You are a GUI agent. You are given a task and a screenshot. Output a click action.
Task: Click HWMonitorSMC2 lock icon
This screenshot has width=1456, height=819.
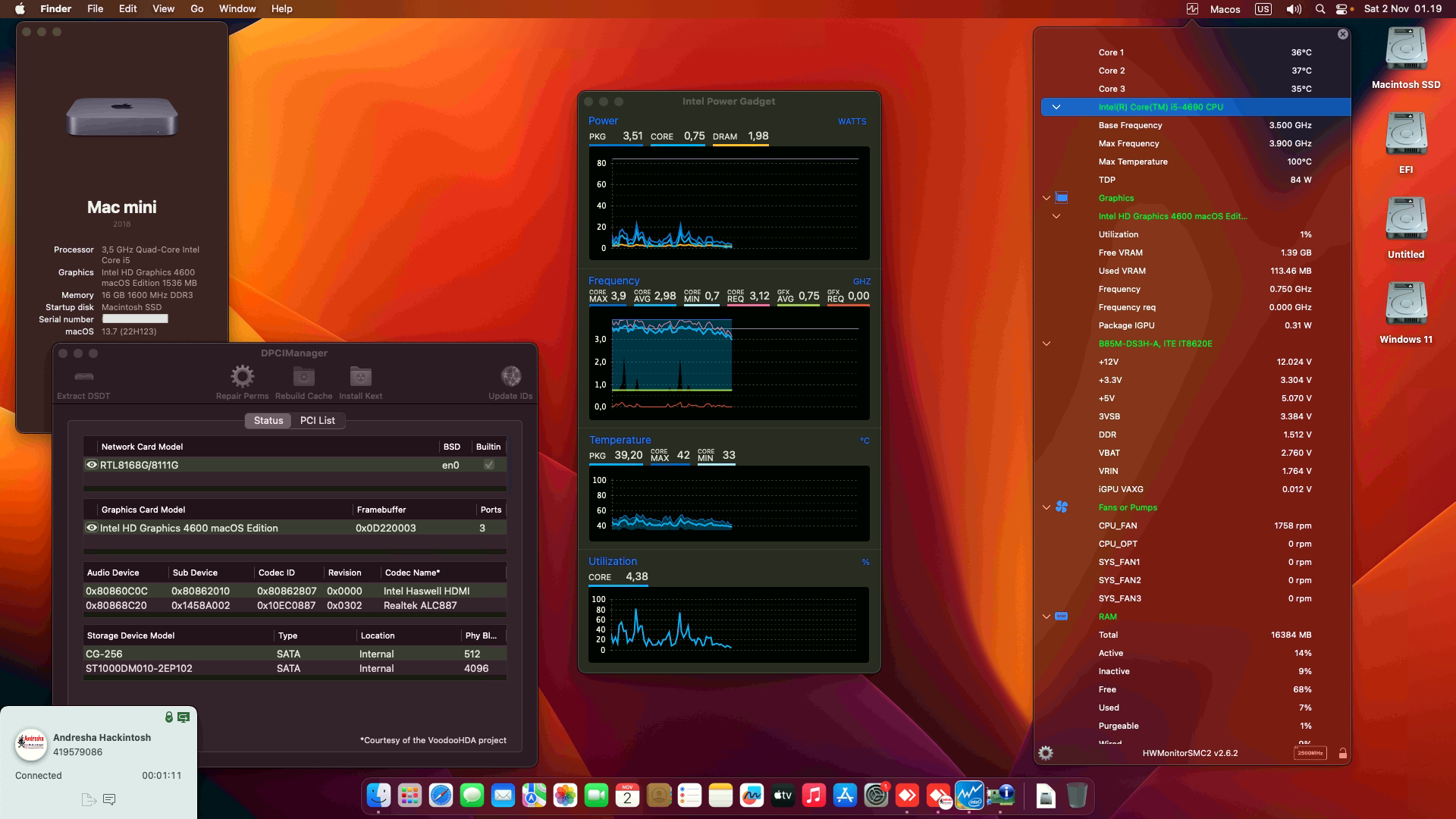pos(1342,753)
